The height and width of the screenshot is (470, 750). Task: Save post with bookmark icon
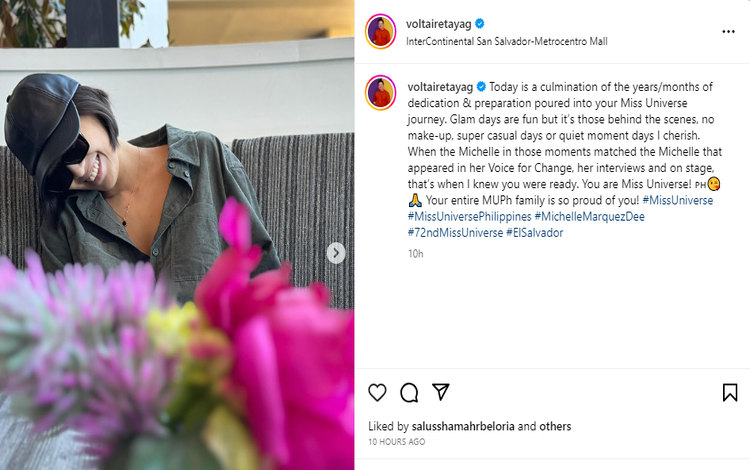[x=730, y=392]
